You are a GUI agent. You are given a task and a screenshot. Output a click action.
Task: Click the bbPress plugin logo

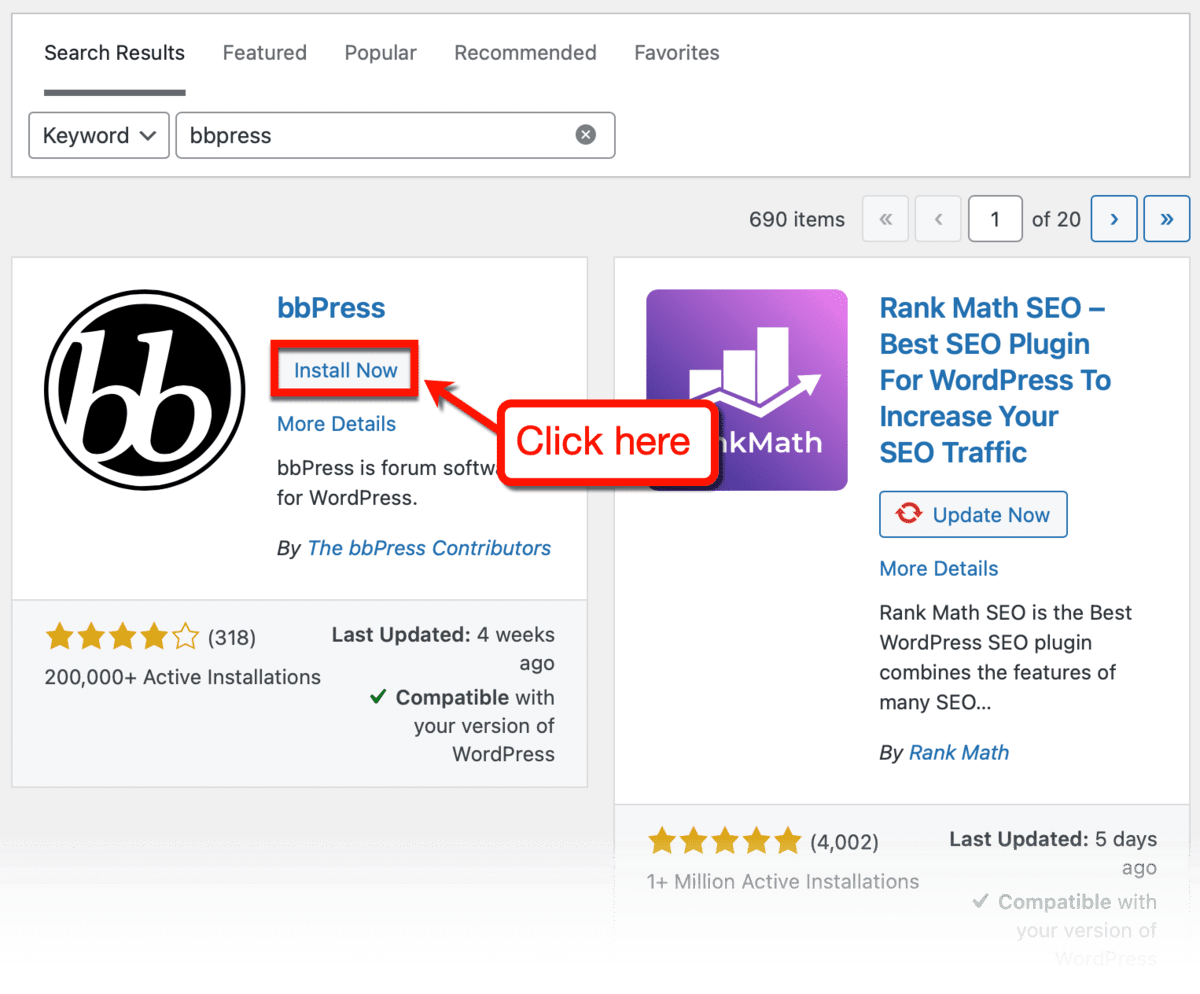point(144,390)
